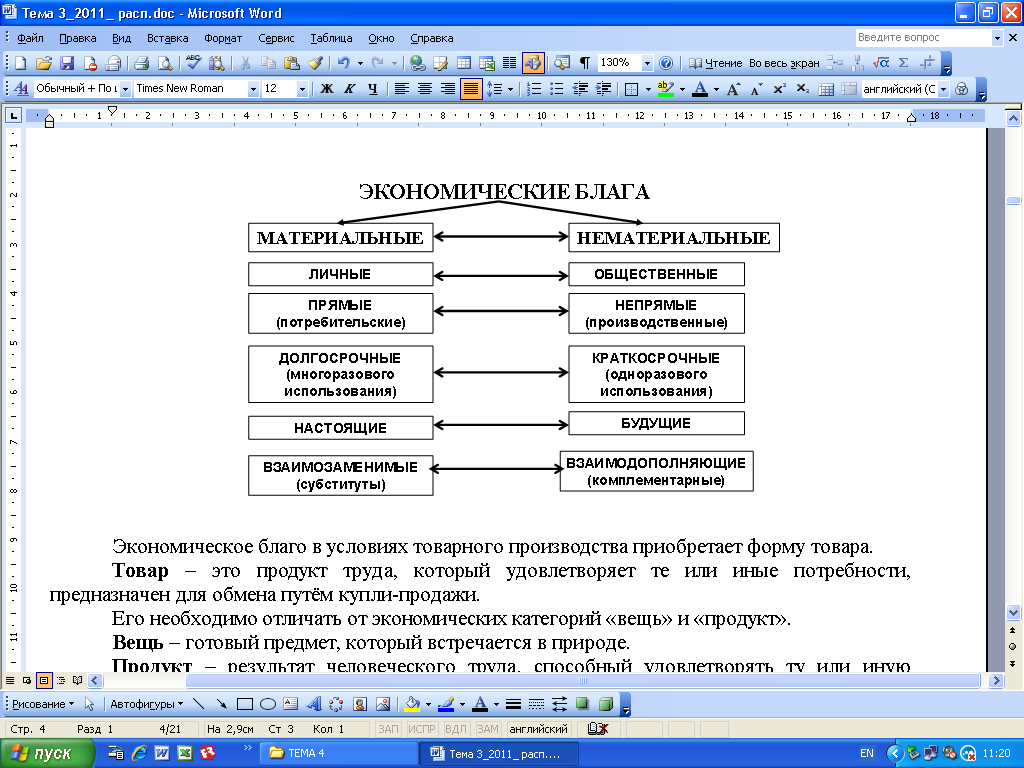Print the document with printer icon
Viewport: 1024px width, 768px height.
(x=141, y=63)
